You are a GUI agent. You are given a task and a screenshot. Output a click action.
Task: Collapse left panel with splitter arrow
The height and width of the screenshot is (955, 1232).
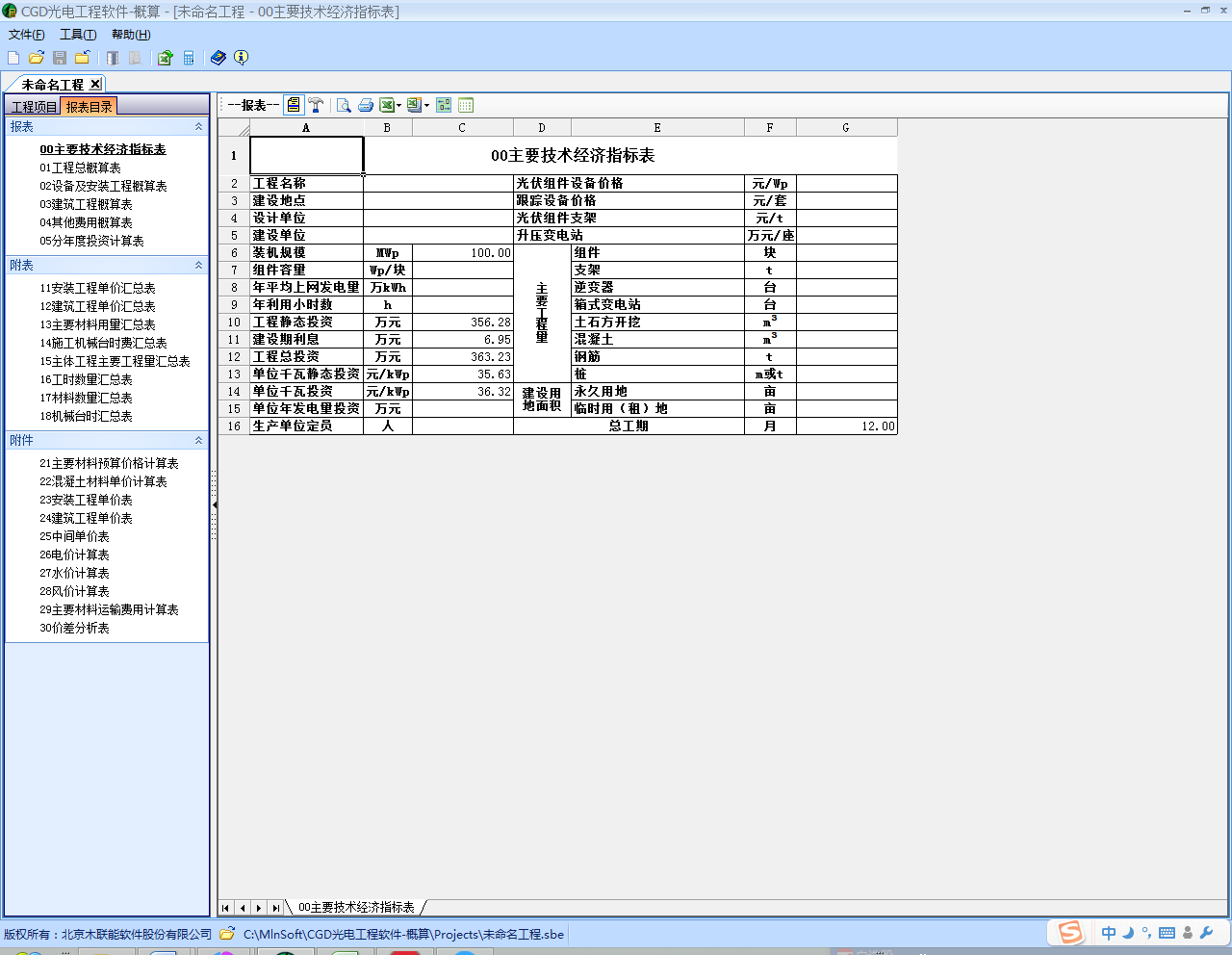[x=214, y=504]
